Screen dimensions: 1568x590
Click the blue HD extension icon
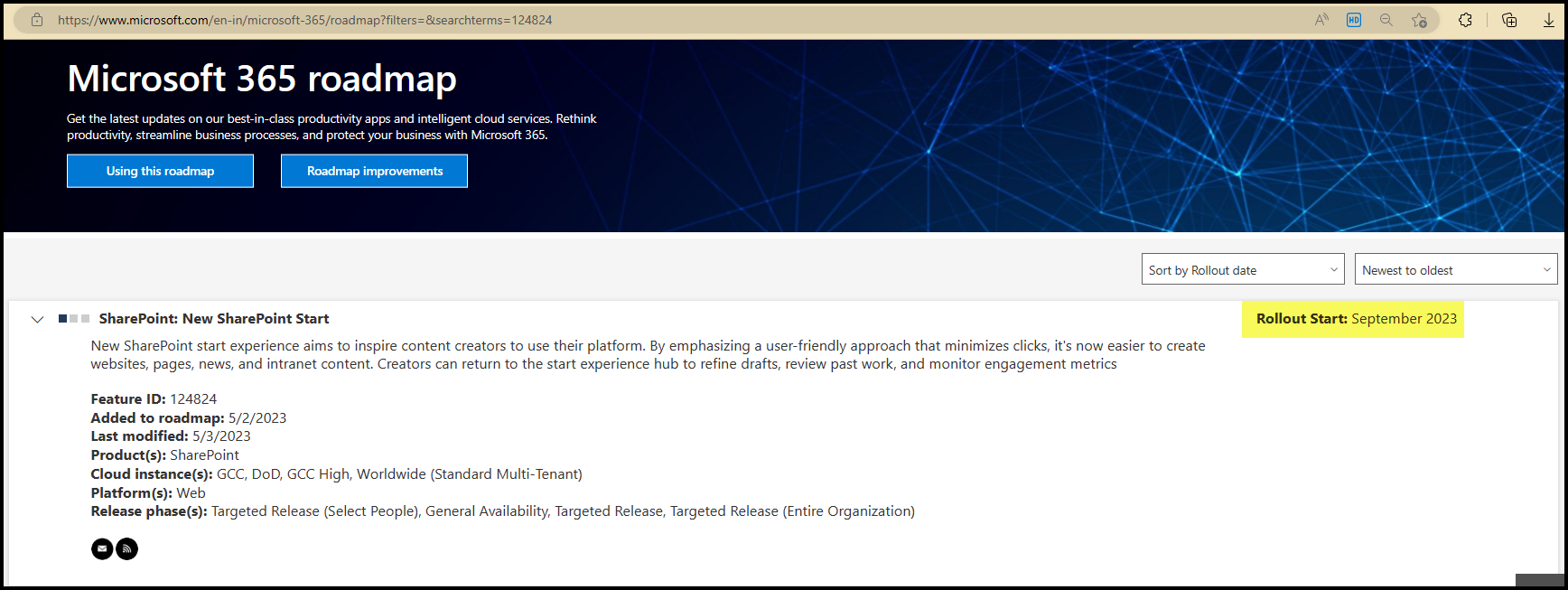[x=1353, y=20]
